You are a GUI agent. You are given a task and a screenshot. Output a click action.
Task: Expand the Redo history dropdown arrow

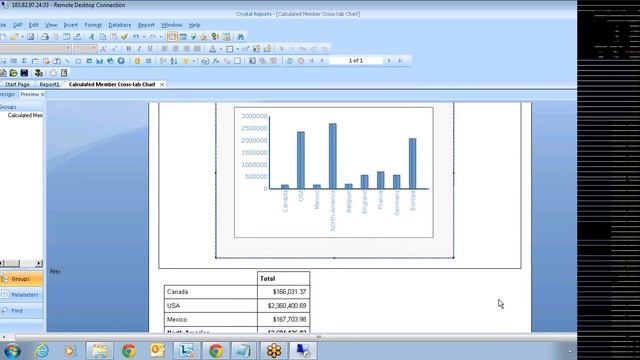tap(160, 37)
